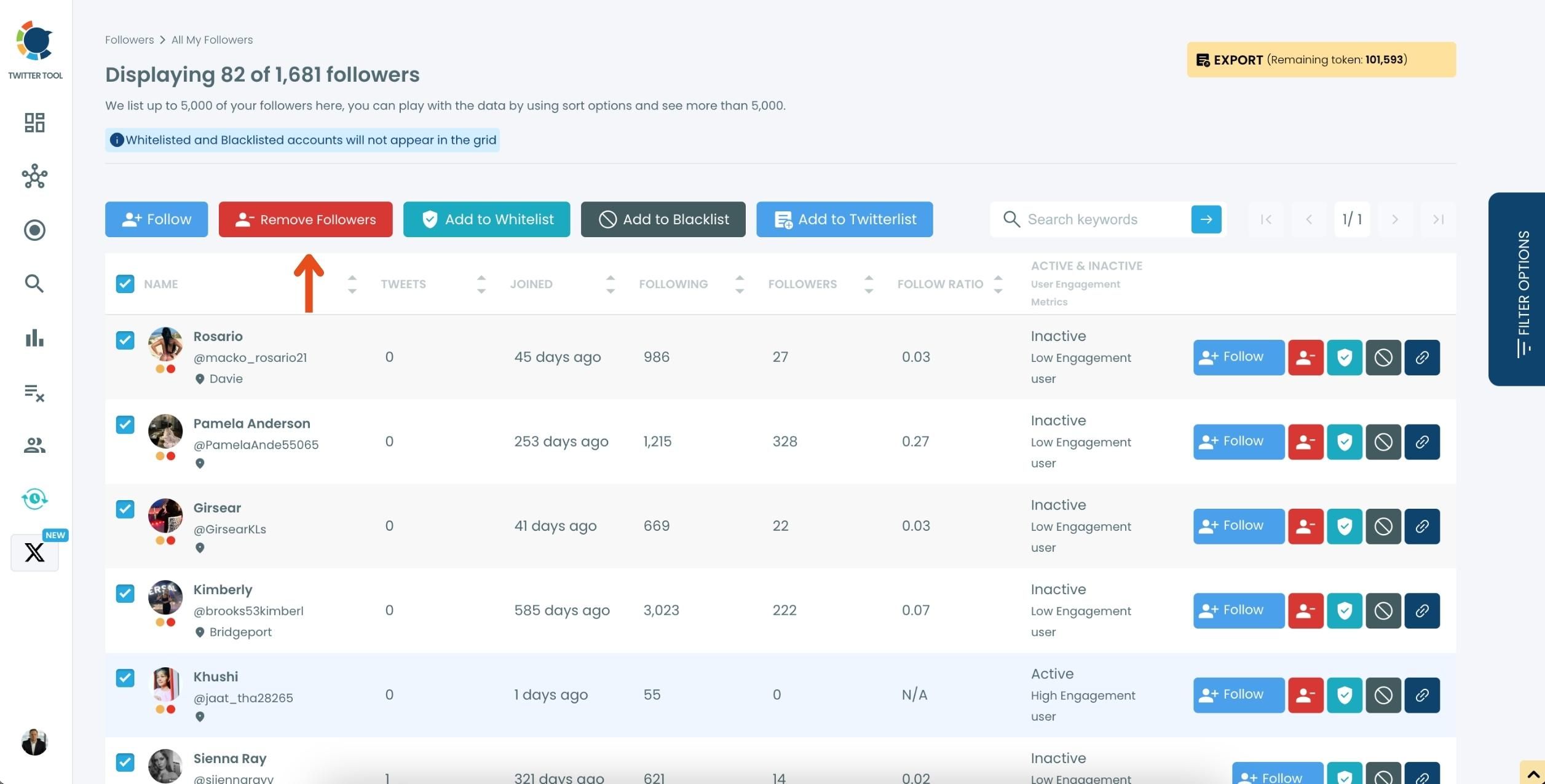Toggle the master checkbox in the NAME column header

click(x=124, y=283)
